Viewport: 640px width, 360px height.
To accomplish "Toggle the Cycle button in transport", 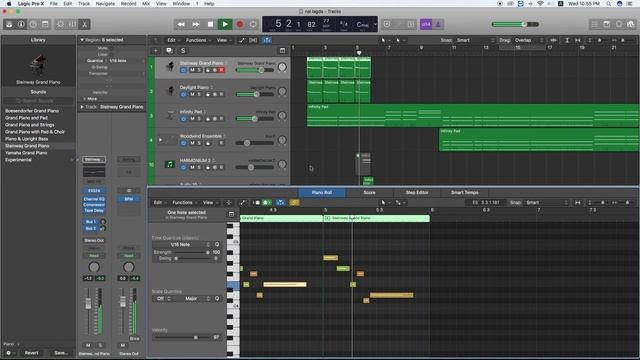I will (253, 24).
